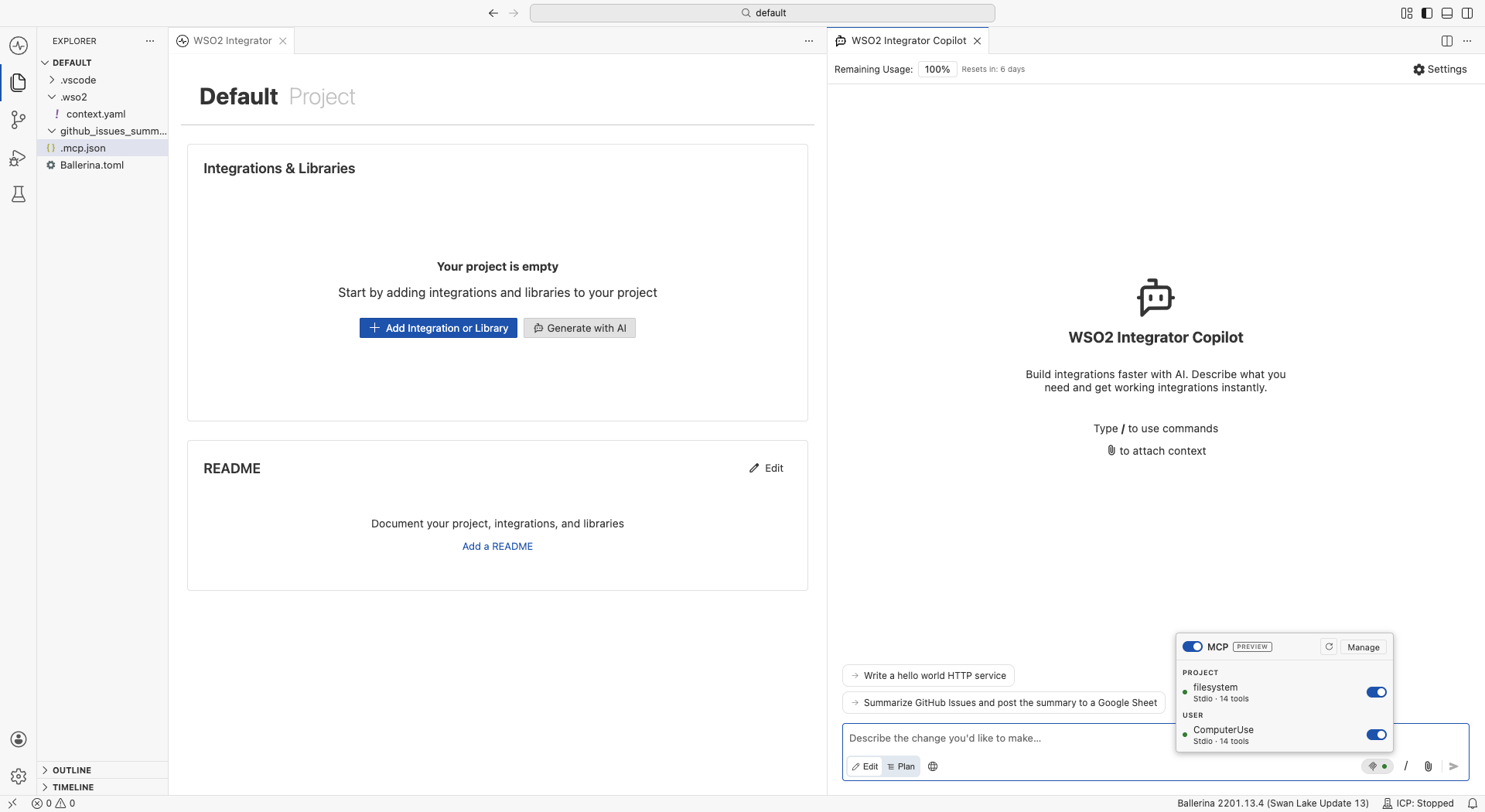The height and width of the screenshot is (812, 1485).
Task: Refresh the MCP servers list
Action: tap(1329, 647)
